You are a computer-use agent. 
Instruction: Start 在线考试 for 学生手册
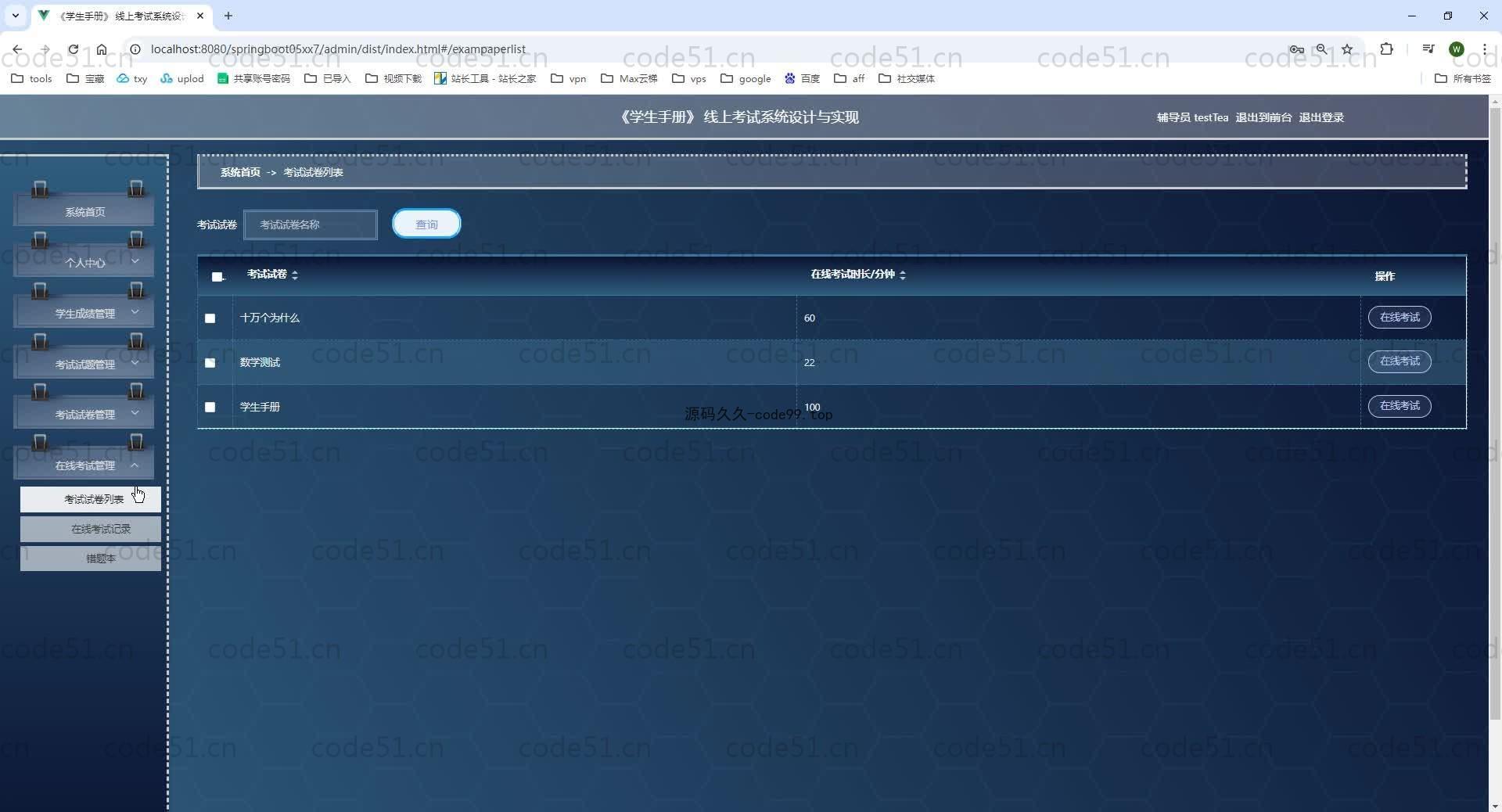coord(1400,405)
